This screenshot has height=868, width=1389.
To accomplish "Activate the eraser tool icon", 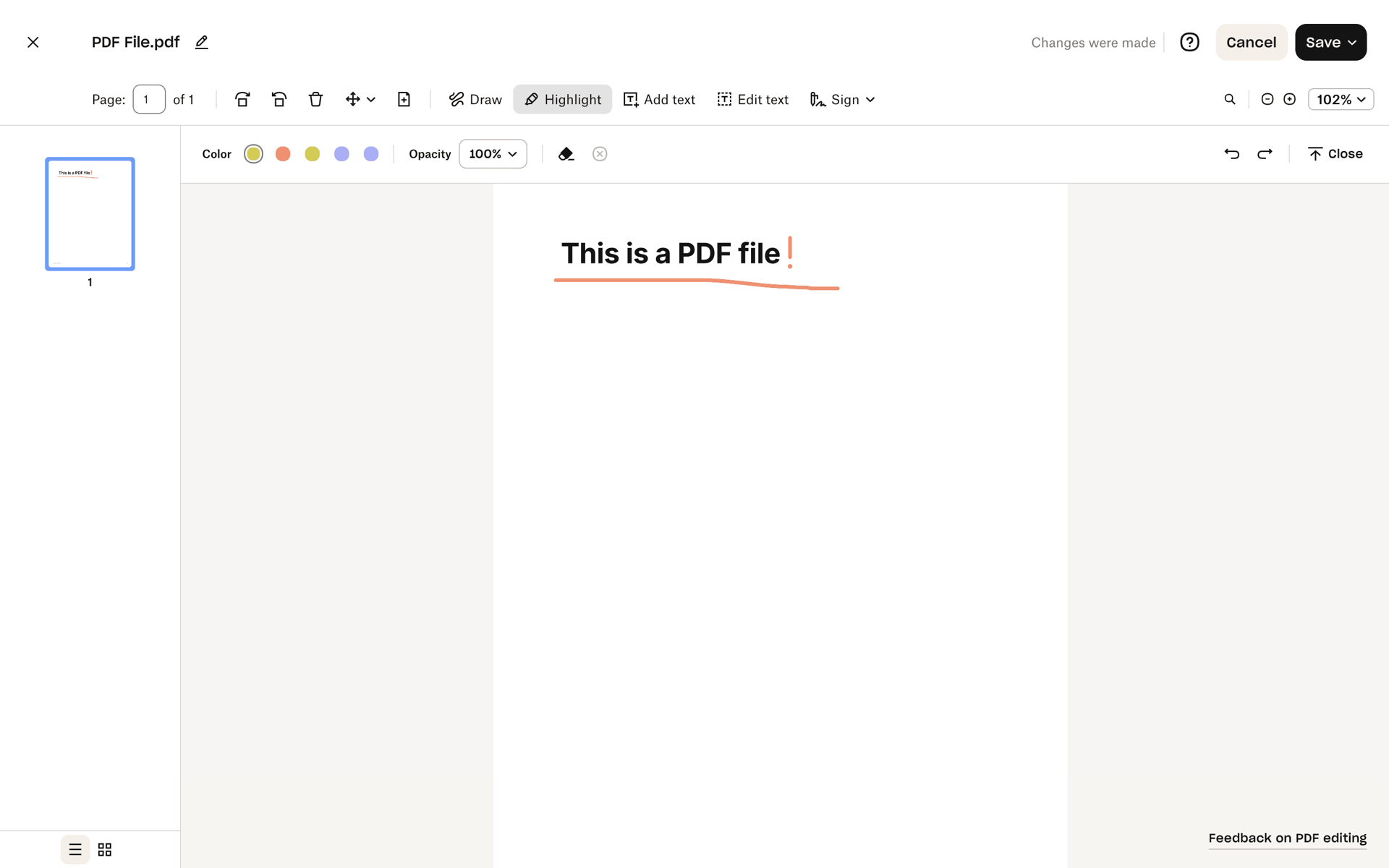I will [x=566, y=154].
